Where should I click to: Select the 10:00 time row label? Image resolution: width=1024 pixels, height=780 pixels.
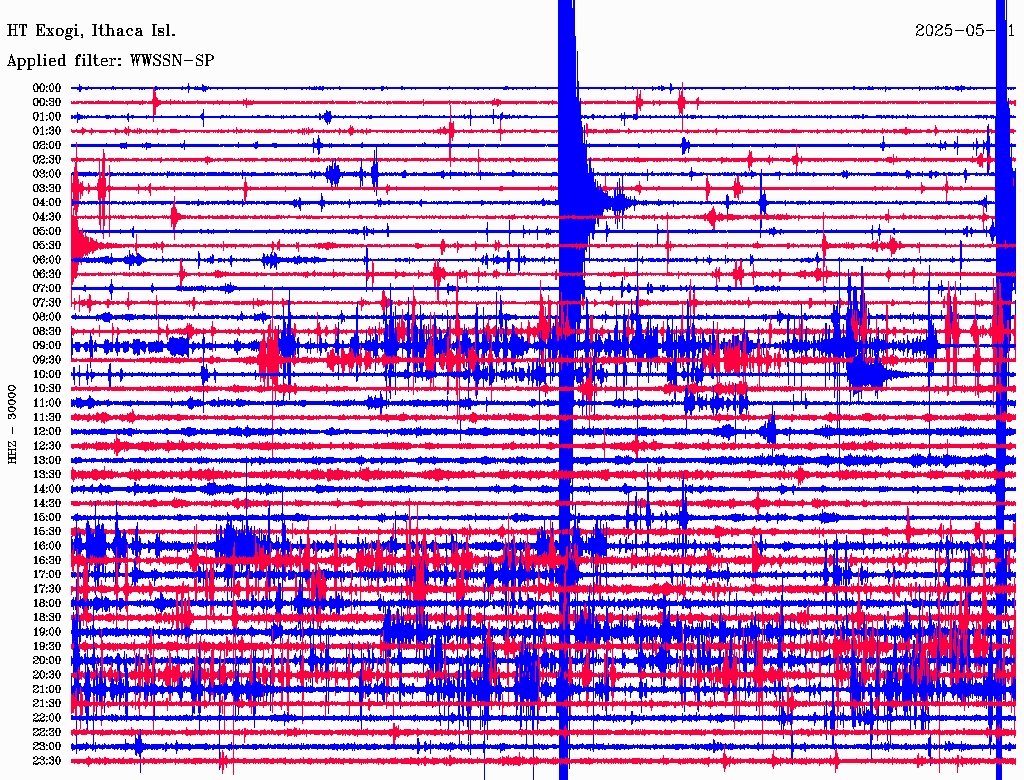click(47, 375)
